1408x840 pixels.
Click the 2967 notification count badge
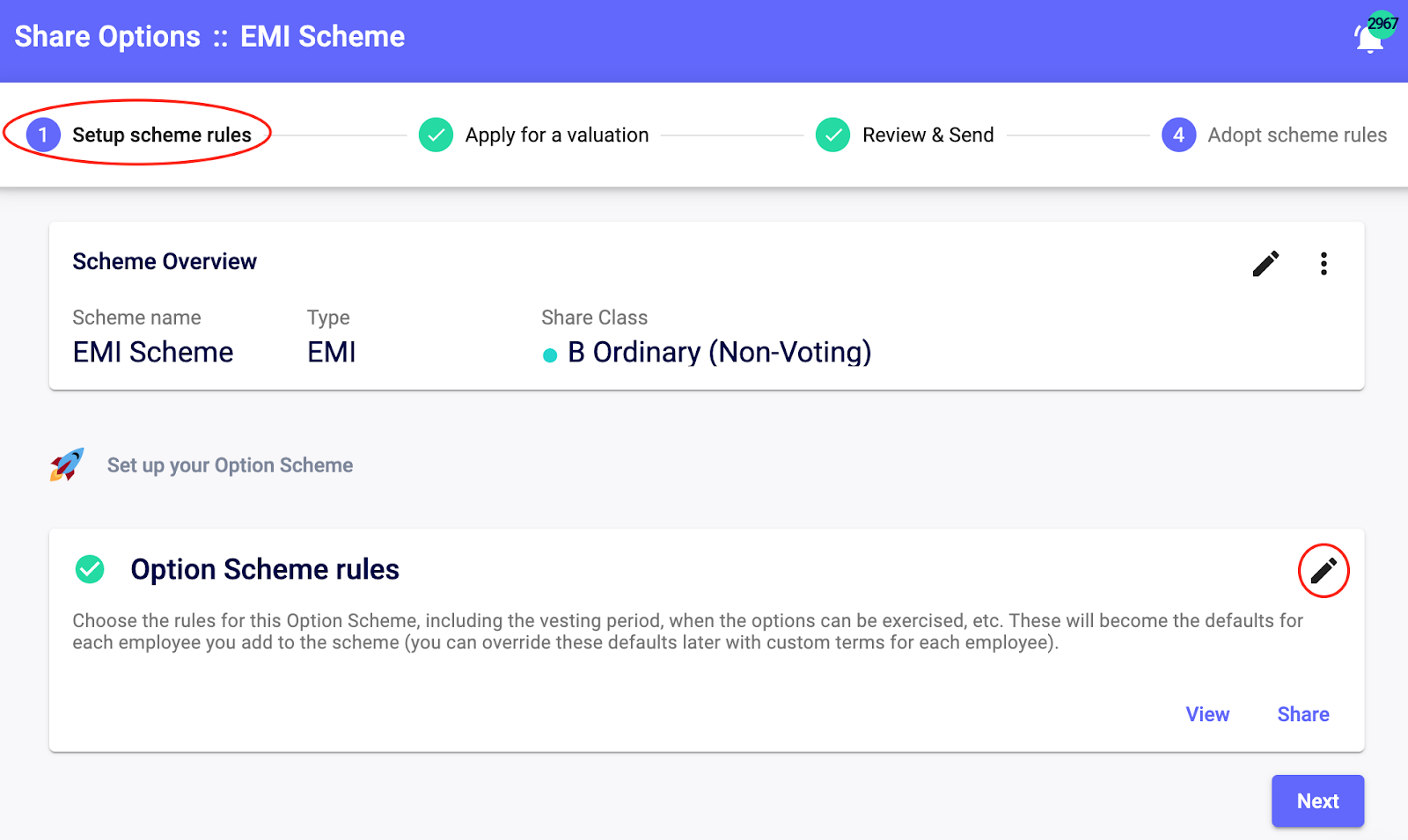[x=1382, y=24]
